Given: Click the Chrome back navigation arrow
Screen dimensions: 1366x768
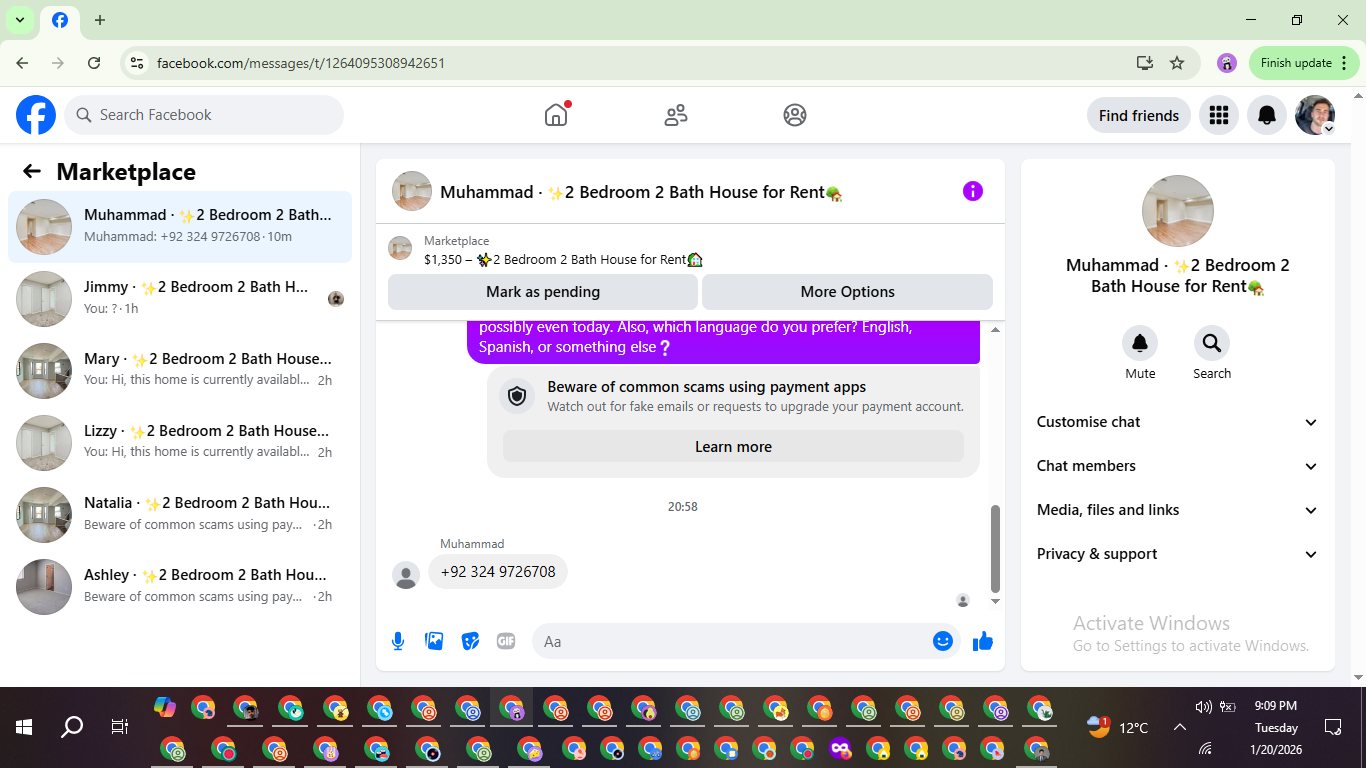Looking at the screenshot, I should point(23,63).
